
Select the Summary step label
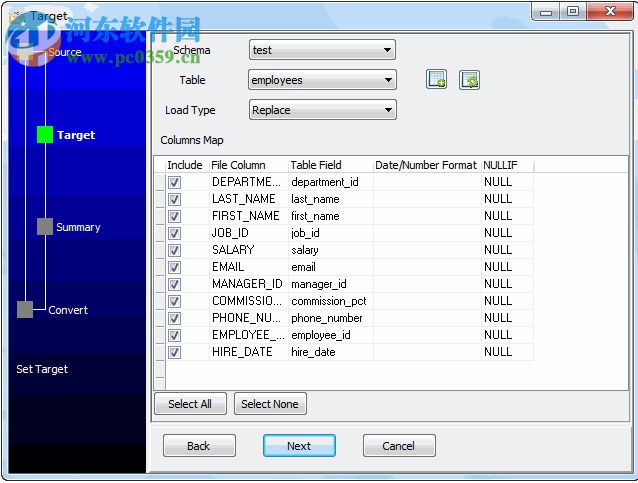[x=78, y=227]
